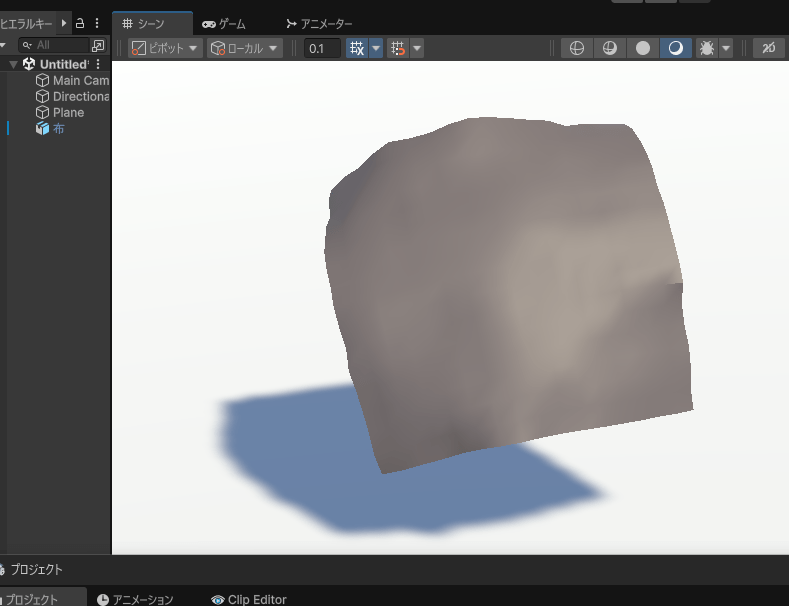The image size is (789, 606).
Task: Open the Local orientation dropdown
Action: (x=244, y=48)
